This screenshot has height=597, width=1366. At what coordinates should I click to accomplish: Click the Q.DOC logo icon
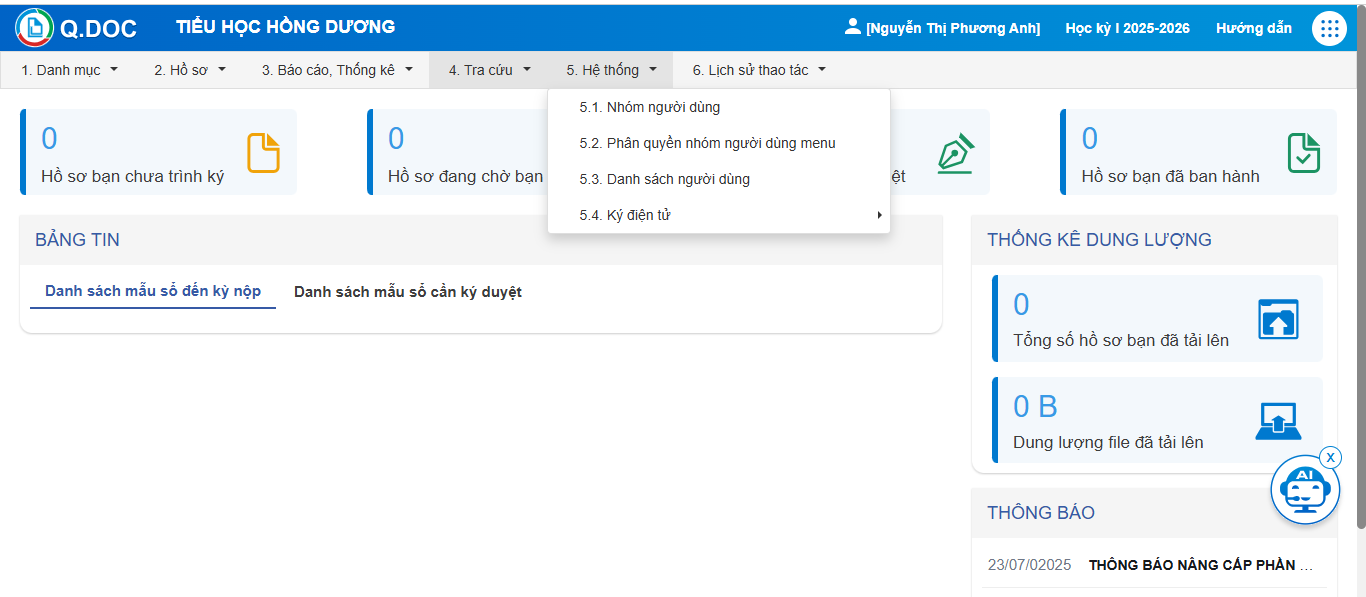coord(34,28)
